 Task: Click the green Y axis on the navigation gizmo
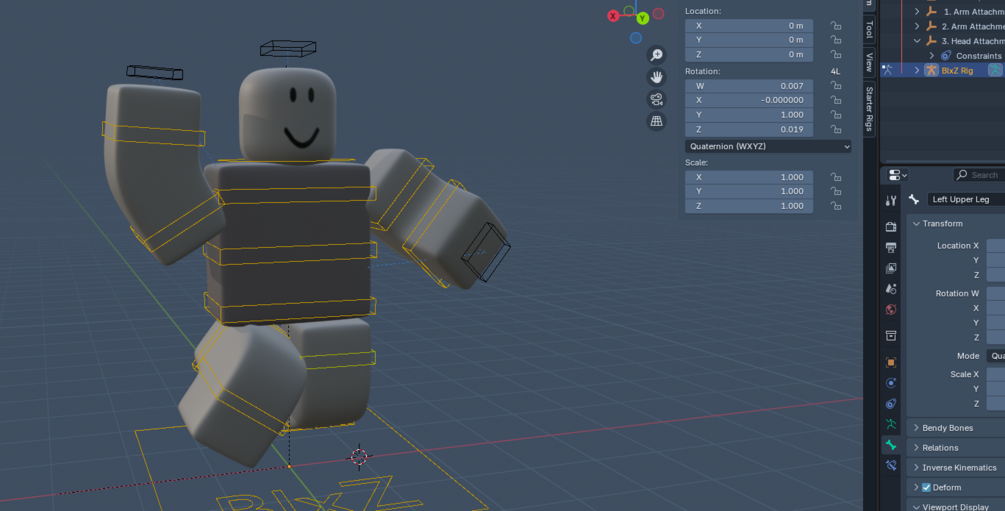642,18
